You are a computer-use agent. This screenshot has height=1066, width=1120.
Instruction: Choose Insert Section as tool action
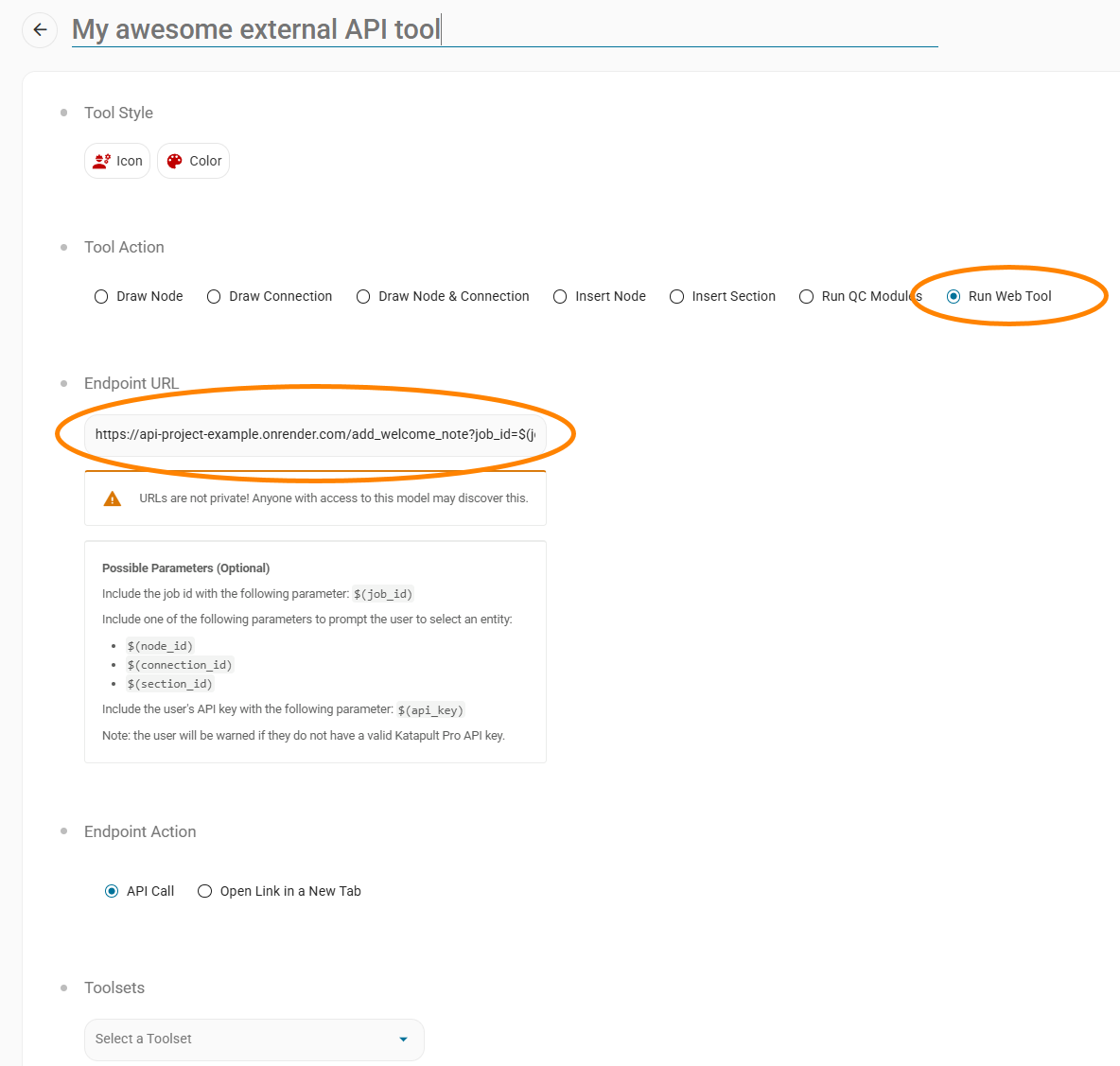[x=676, y=297]
